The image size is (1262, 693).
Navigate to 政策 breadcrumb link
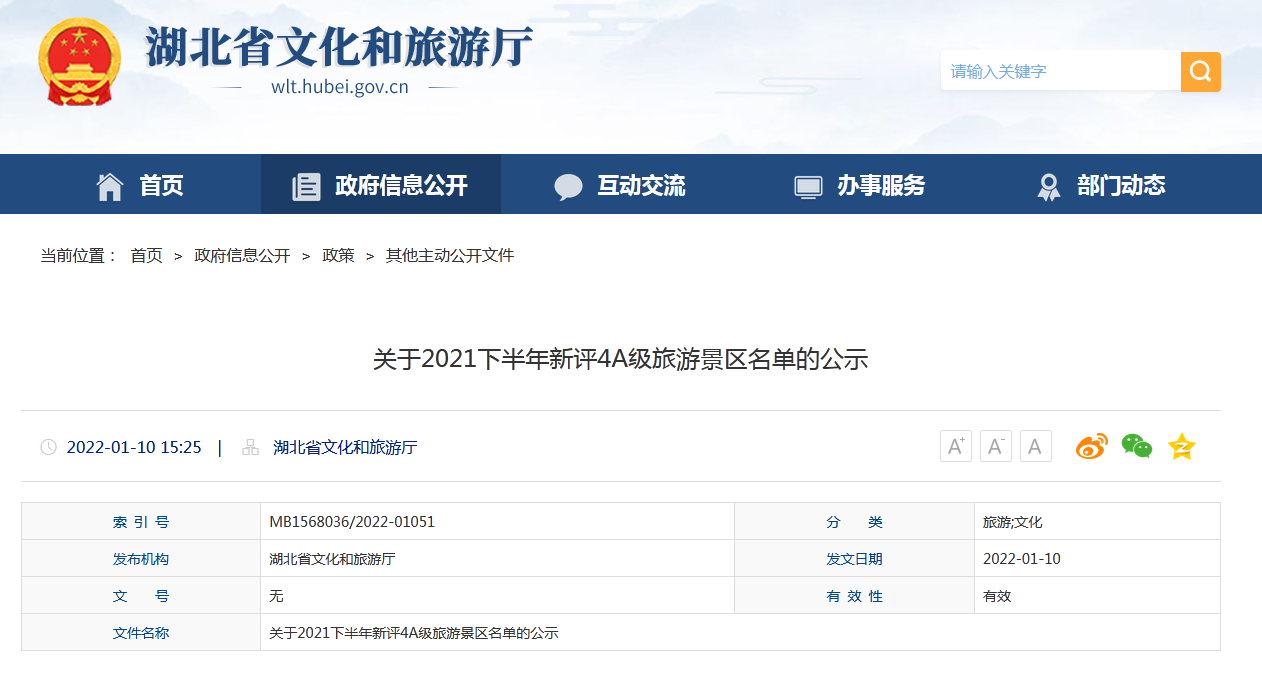click(x=338, y=256)
